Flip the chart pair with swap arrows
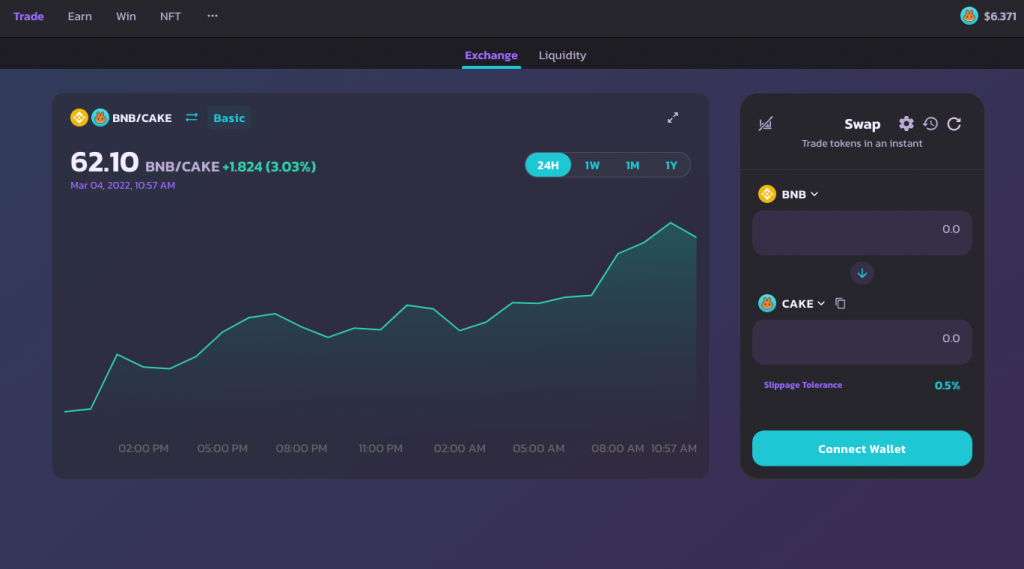Screen dimensions: 1024x569 [191, 118]
